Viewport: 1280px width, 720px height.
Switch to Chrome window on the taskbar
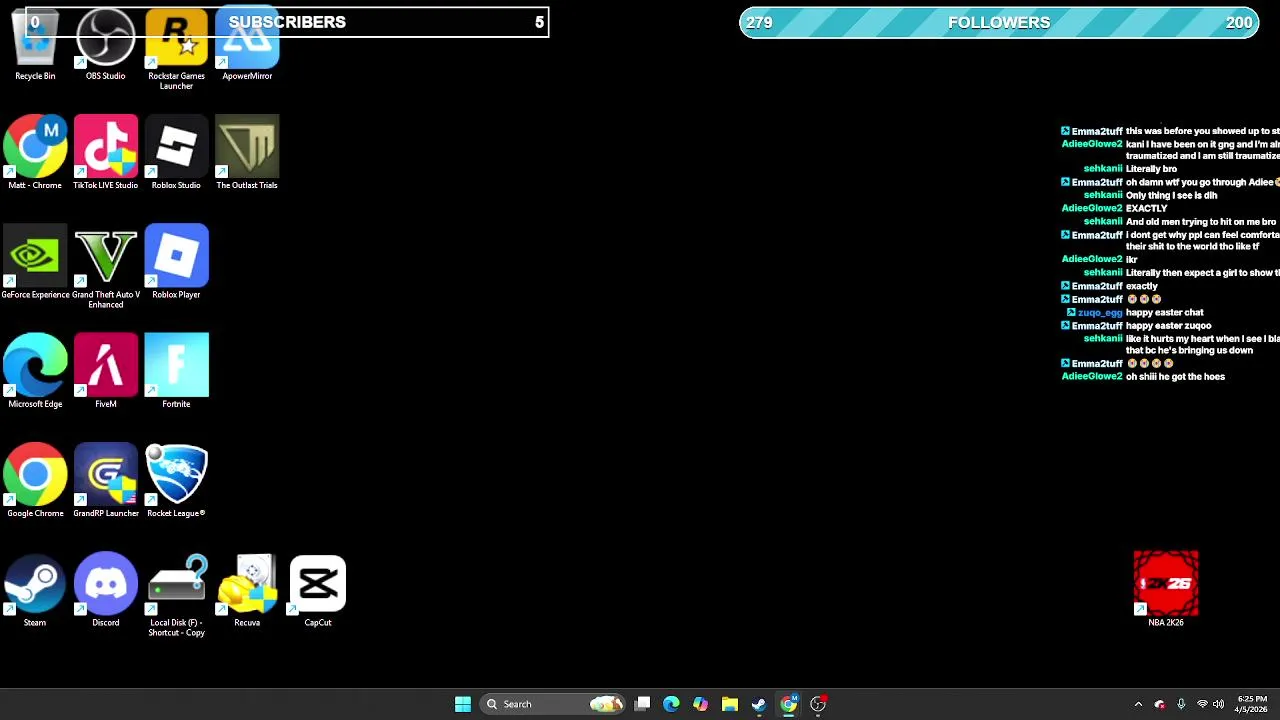pyautogui.click(x=788, y=704)
